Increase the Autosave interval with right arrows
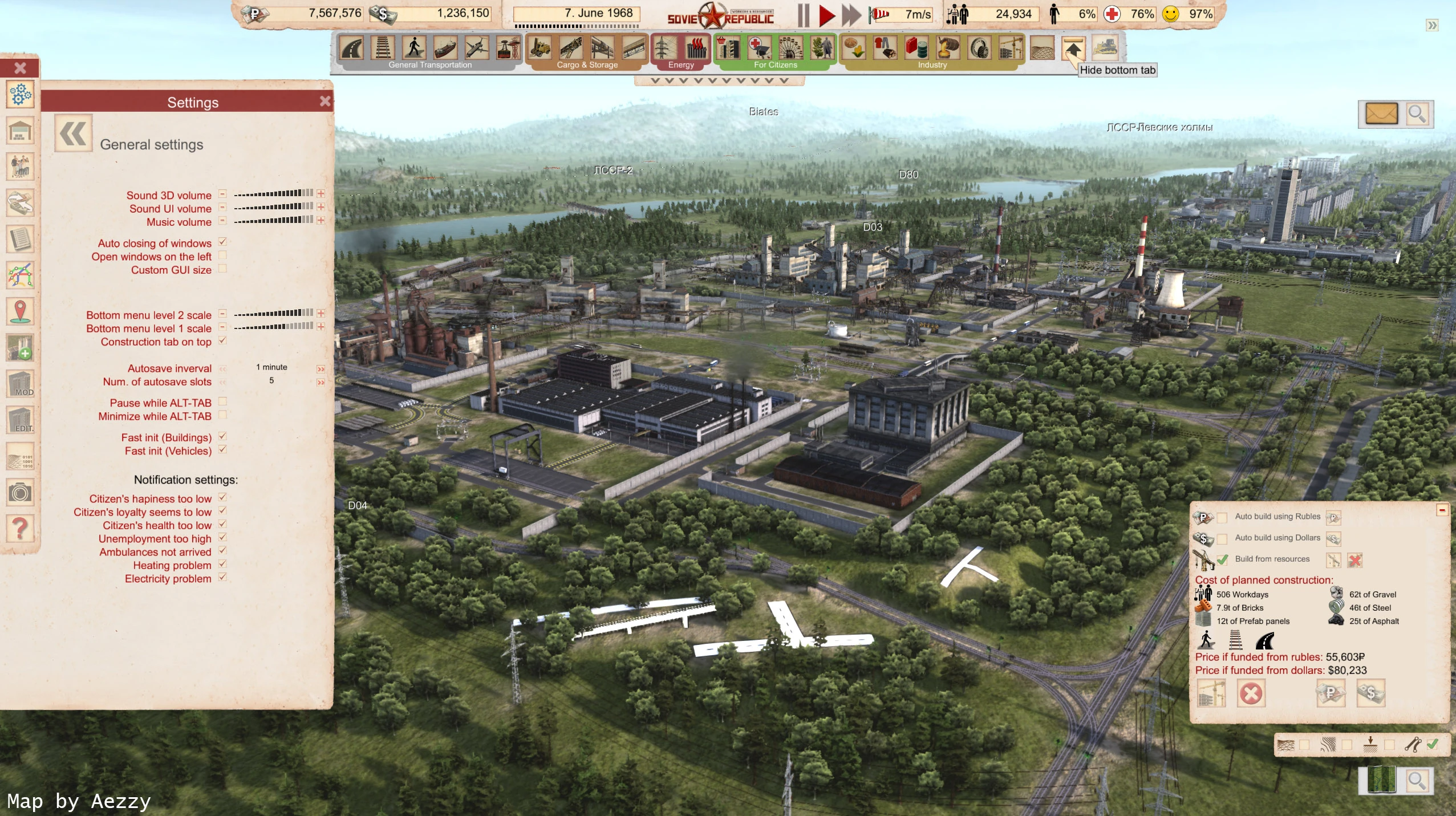This screenshot has height=816, width=1456. [x=321, y=369]
